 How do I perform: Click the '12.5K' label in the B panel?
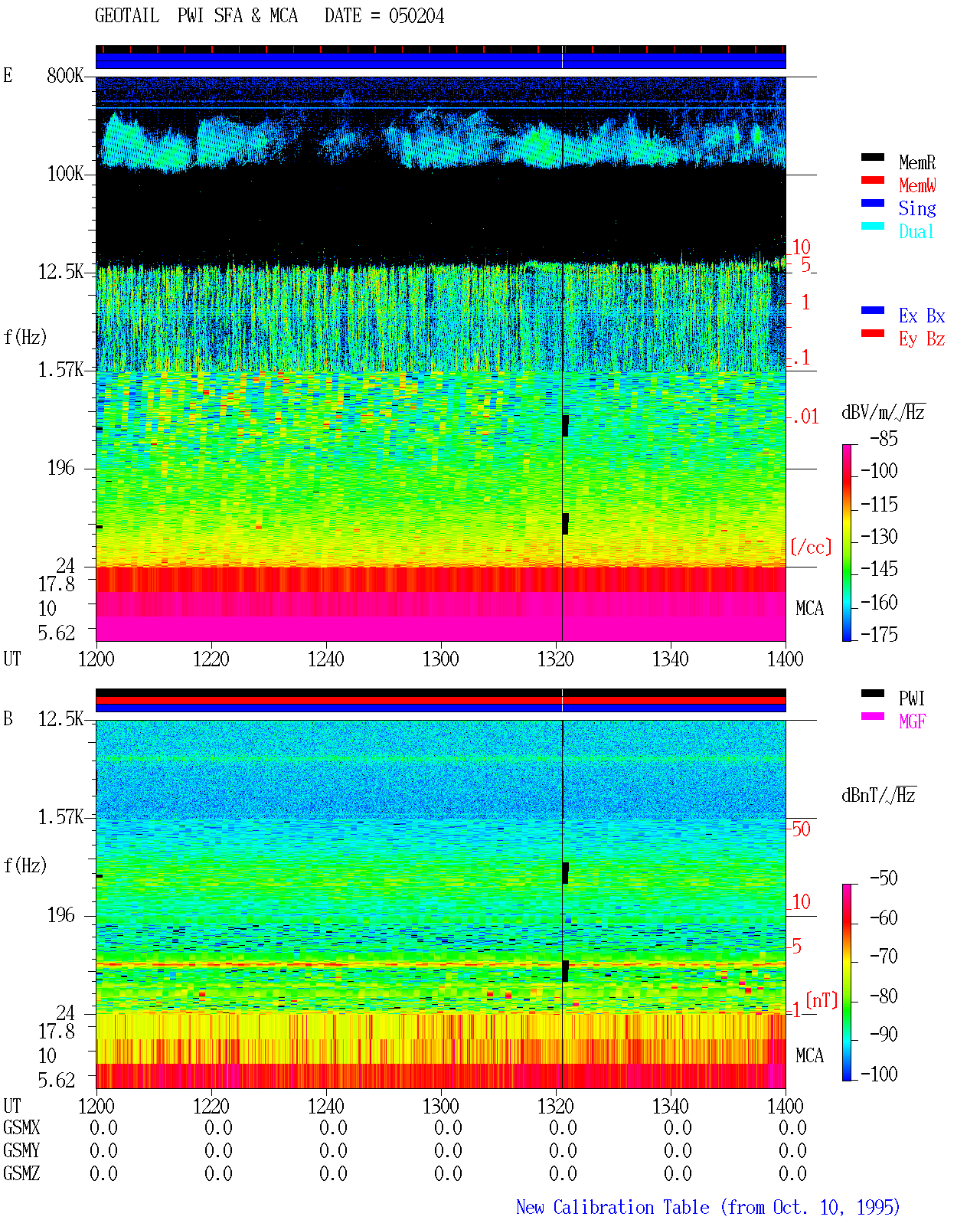click(x=60, y=719)
